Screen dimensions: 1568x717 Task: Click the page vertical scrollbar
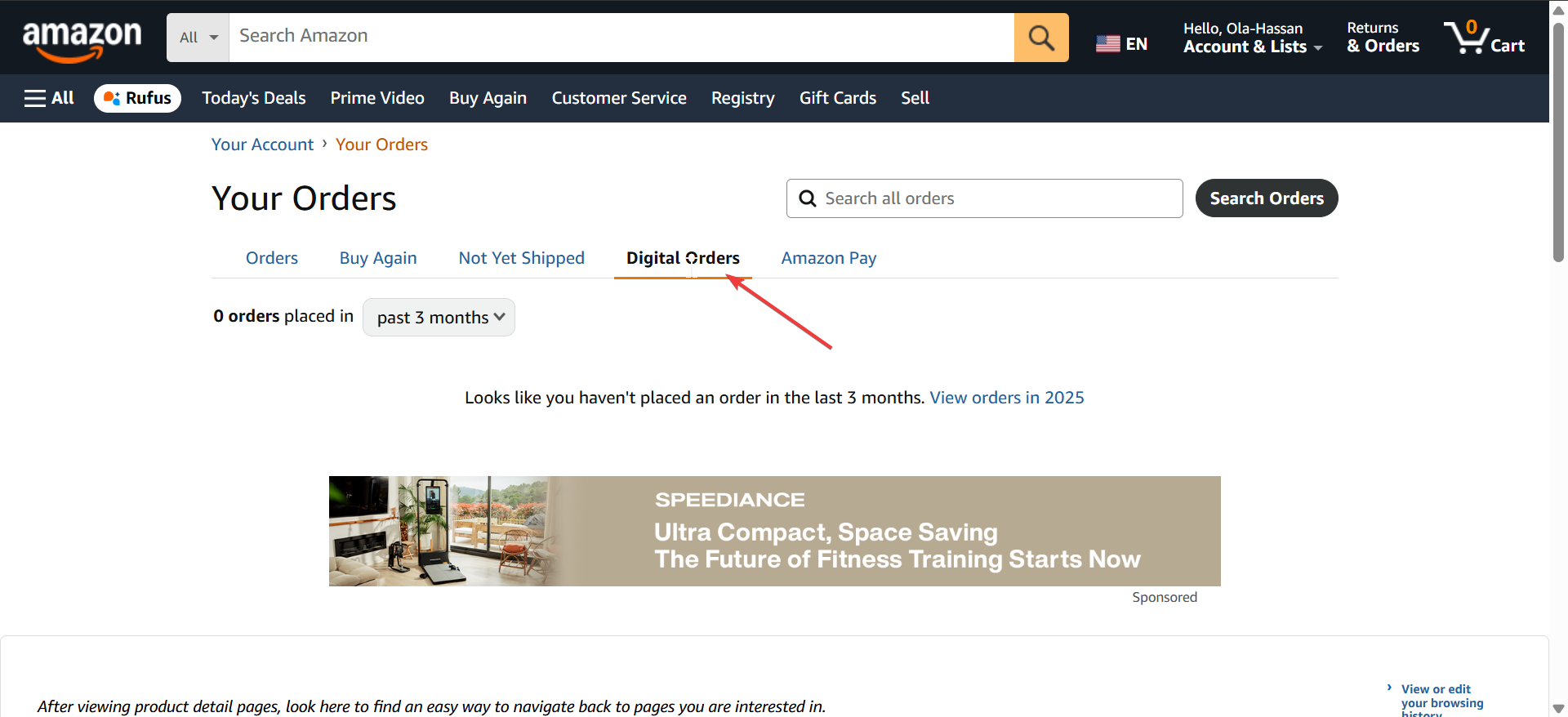1558,142
